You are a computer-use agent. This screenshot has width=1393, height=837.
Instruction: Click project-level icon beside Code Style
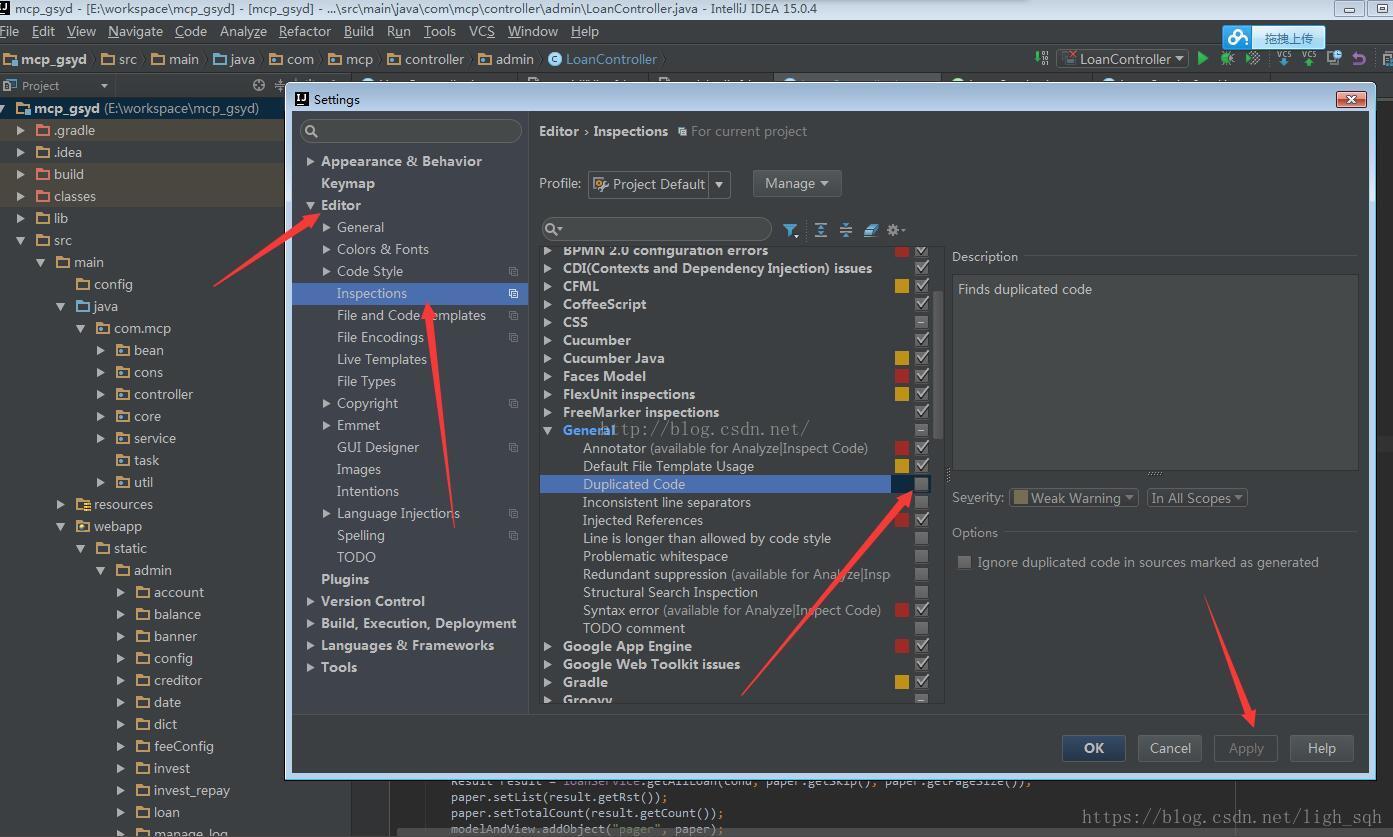point(513,272)
